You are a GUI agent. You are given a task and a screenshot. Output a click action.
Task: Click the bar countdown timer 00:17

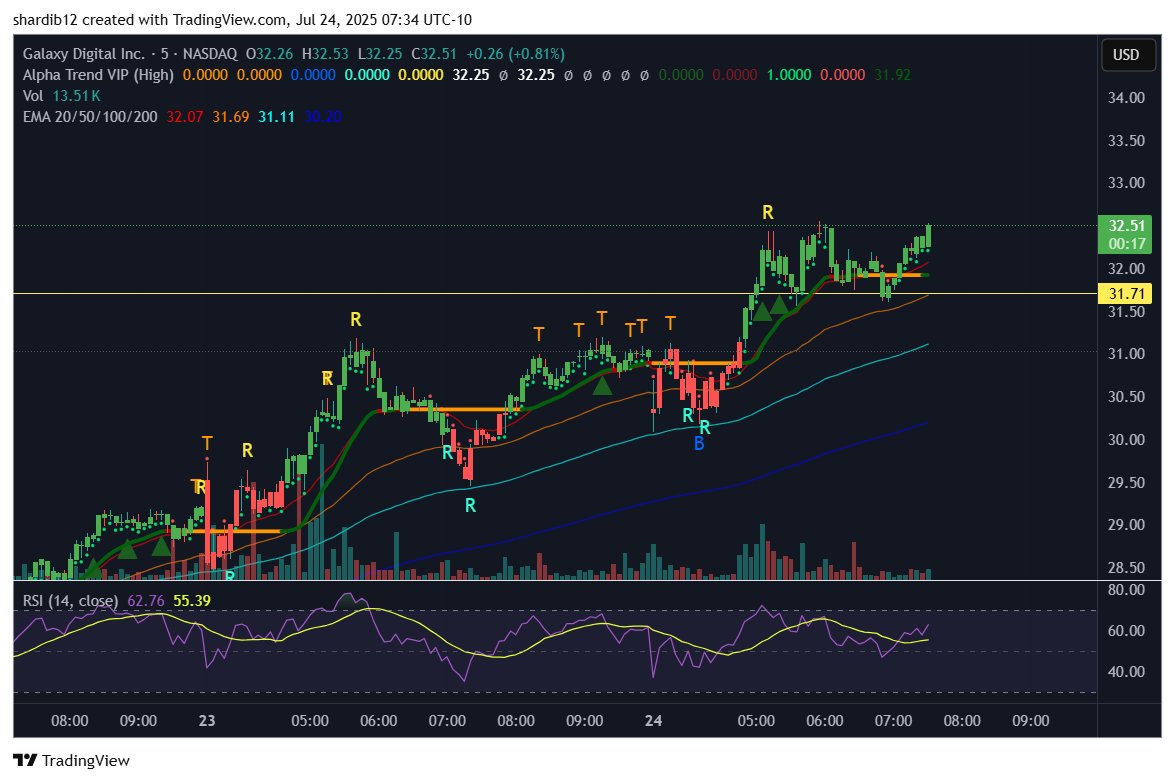point(1126,244)
